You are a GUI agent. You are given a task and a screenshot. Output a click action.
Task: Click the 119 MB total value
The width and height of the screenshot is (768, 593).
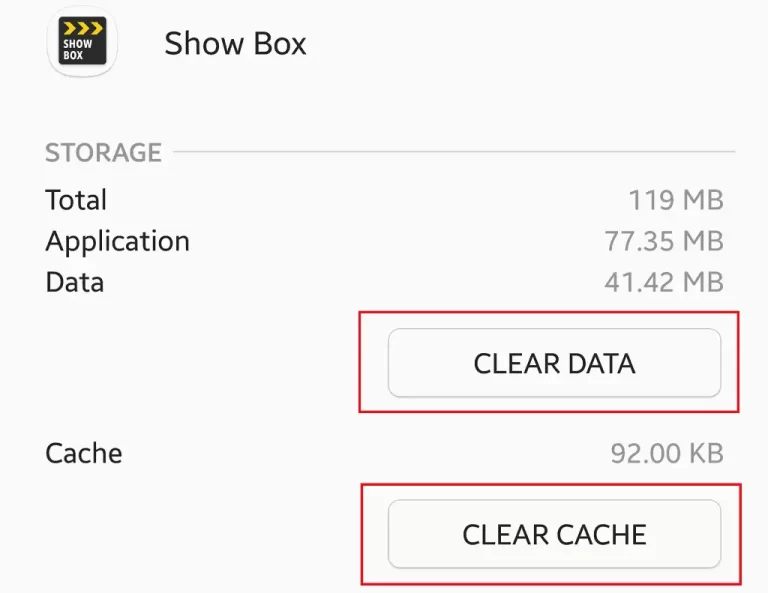click(676, 200)
